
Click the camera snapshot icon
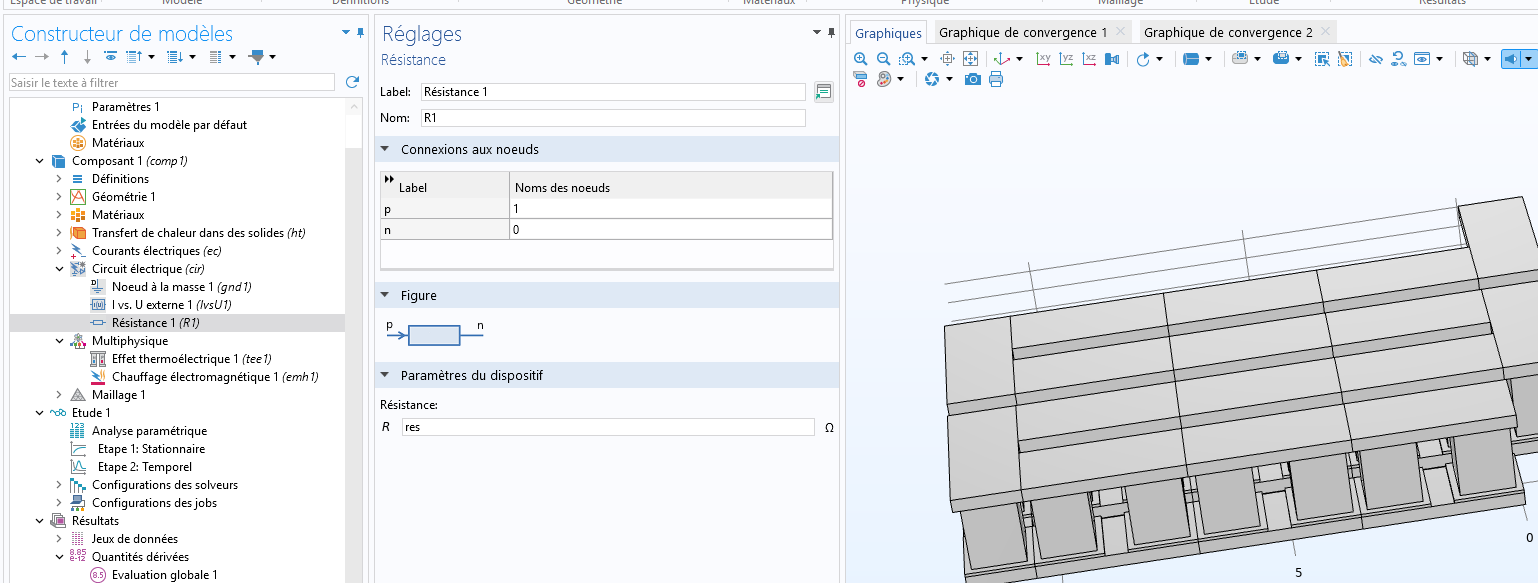[972, 79]
